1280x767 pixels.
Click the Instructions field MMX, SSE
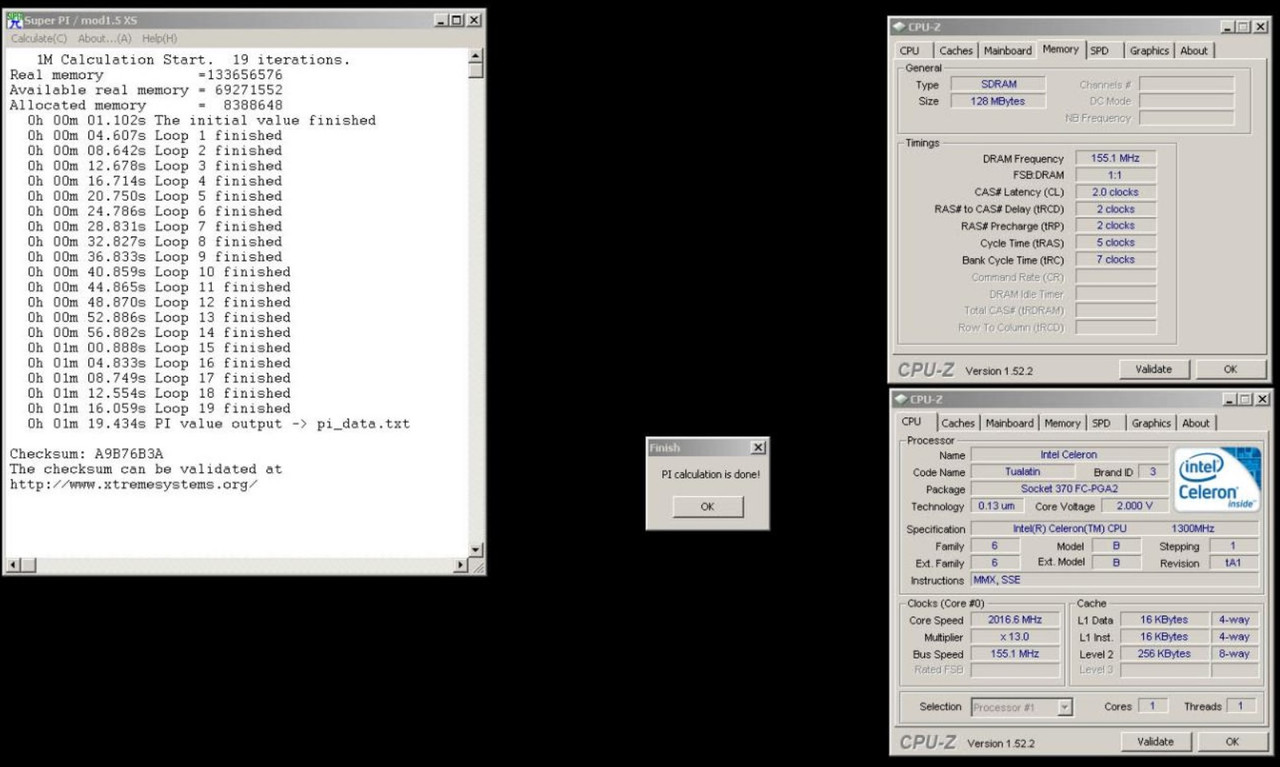coord(1115,580)
